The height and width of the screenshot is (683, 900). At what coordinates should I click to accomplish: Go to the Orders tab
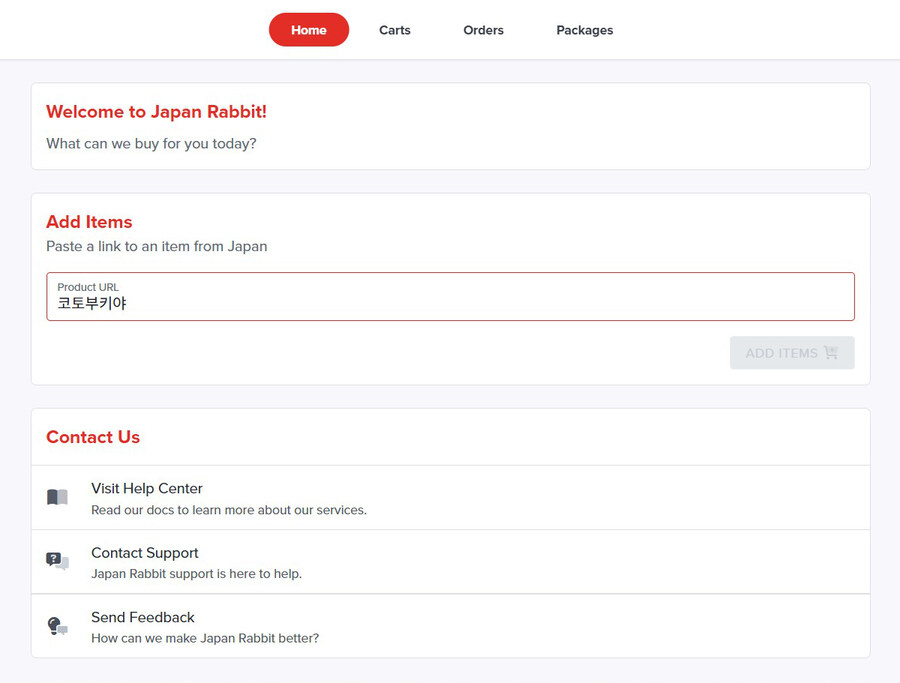[483, 30]
